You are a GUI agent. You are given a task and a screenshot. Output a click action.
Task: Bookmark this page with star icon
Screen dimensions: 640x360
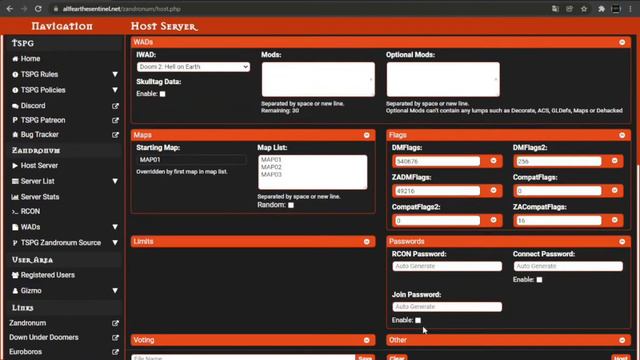pyautogui.click(x=584, y=9)
